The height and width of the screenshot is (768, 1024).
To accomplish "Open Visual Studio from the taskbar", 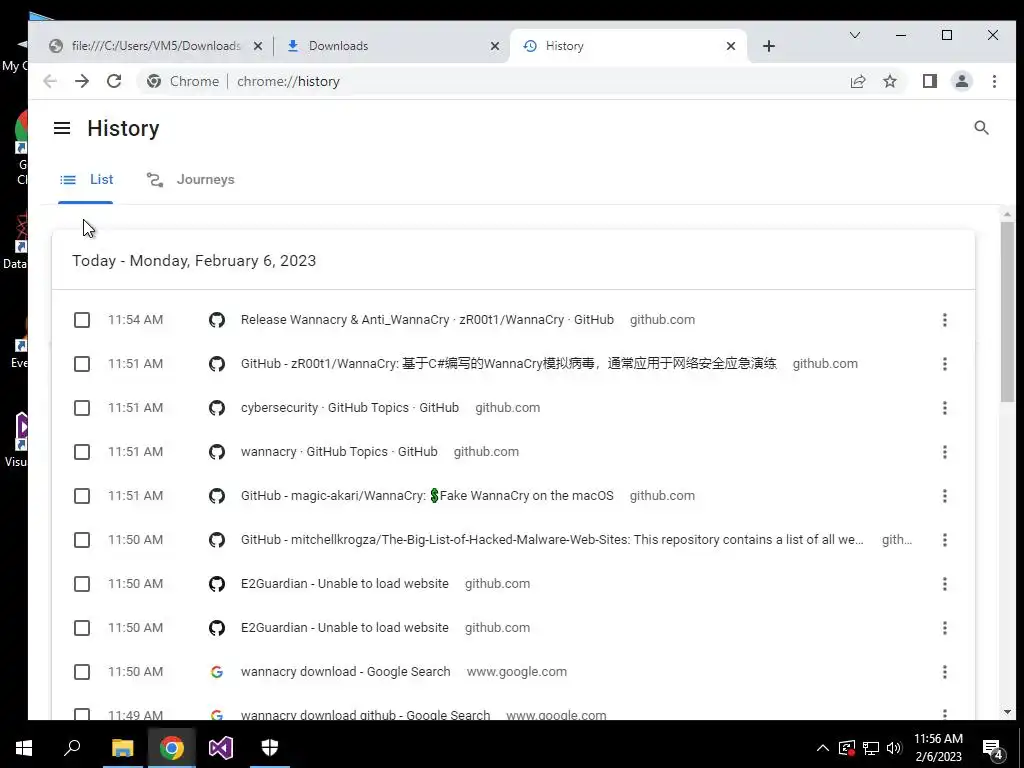I will (221, 748).
